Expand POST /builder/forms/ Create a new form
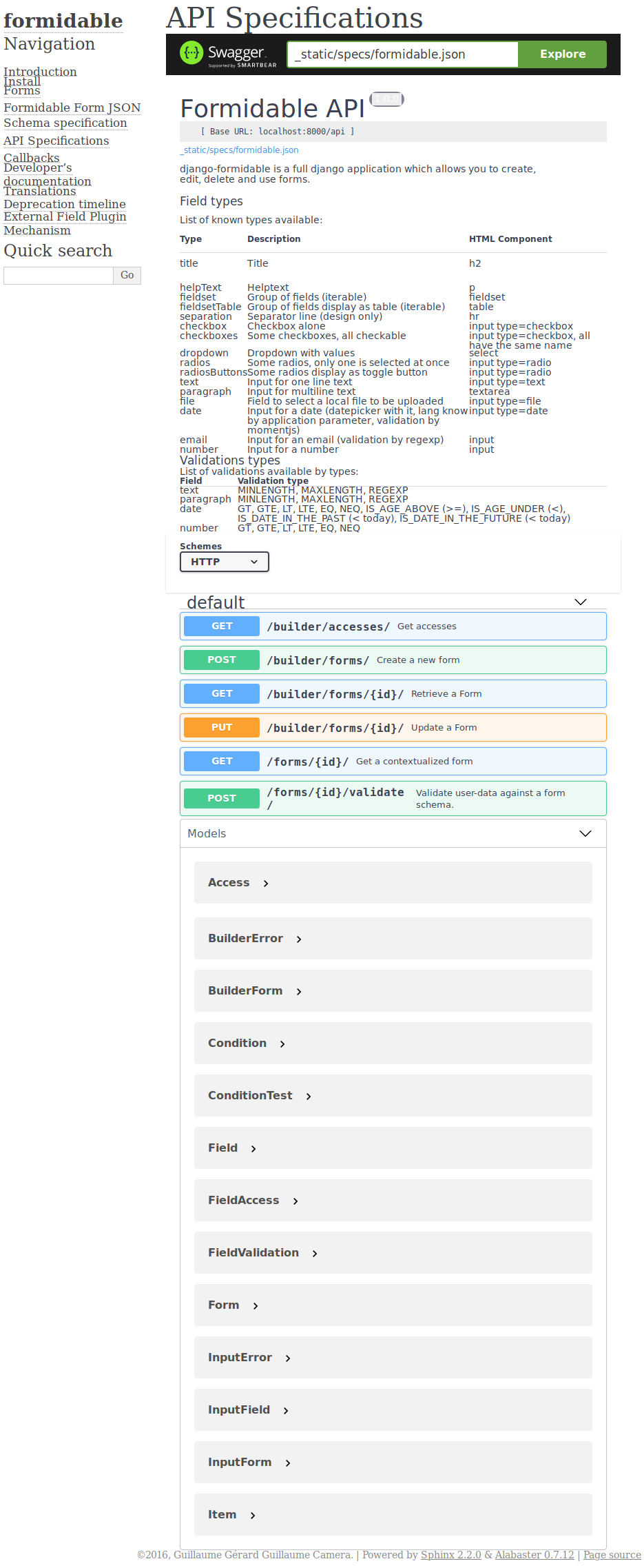 [393, 660]
